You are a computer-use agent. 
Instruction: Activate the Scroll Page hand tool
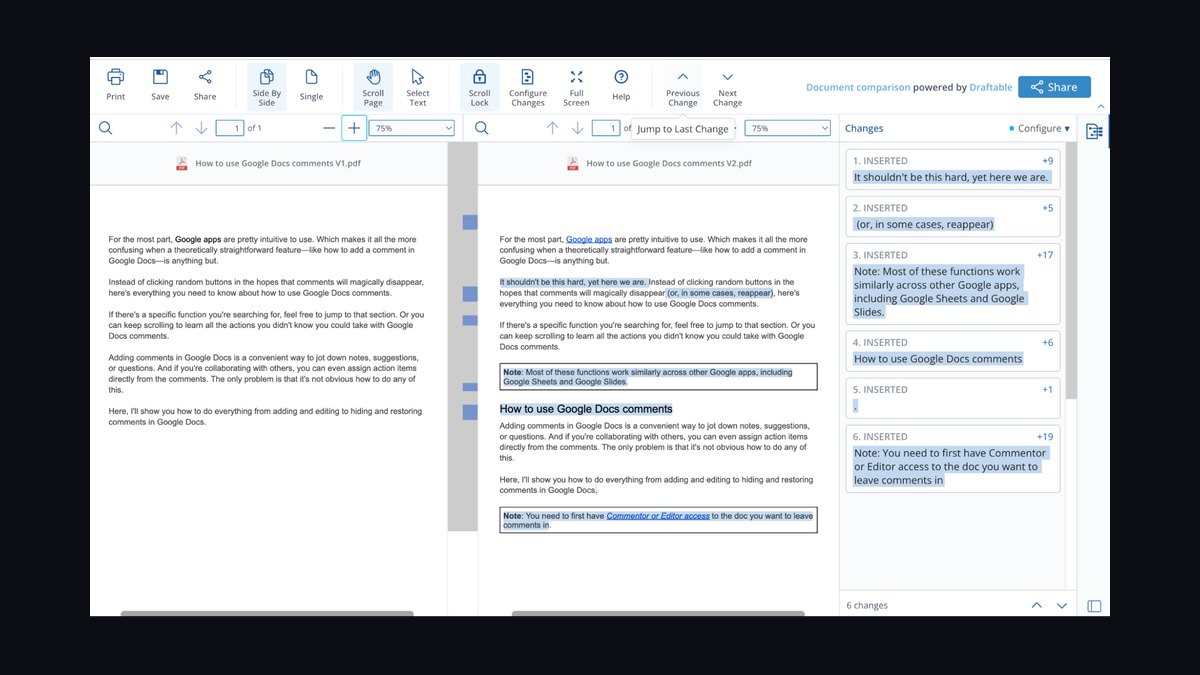coord(373,87)
